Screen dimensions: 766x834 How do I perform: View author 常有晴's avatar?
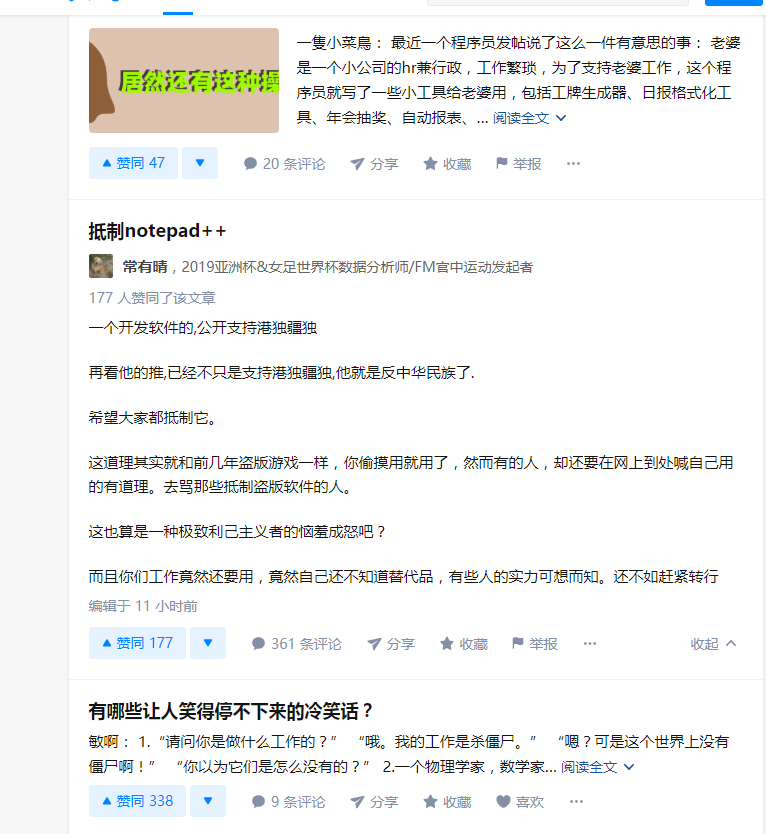[101, 266]
